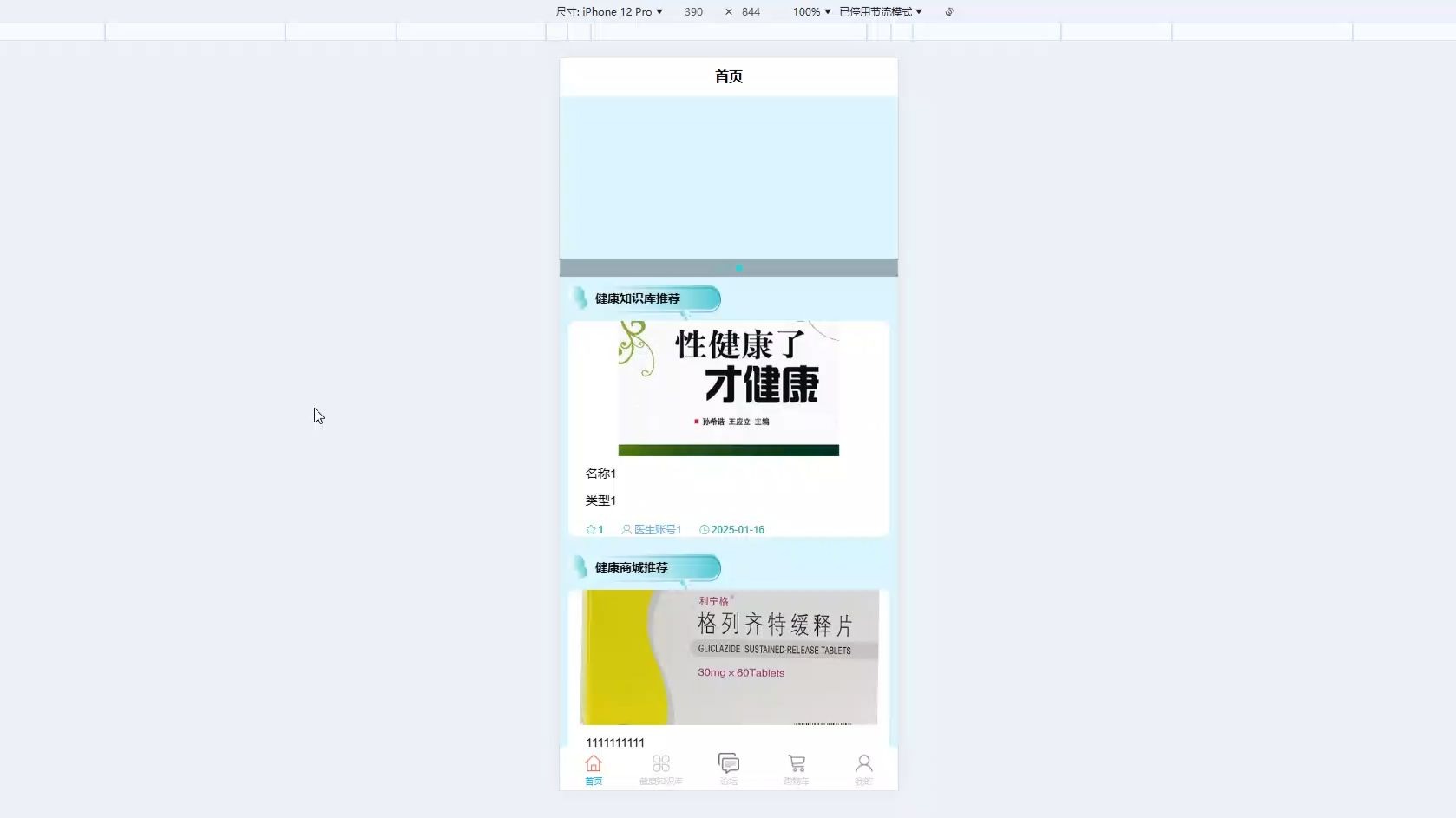Click the 健康商城推荐 section header
The width and height of the screenshot is (1456, 818).
646,567
